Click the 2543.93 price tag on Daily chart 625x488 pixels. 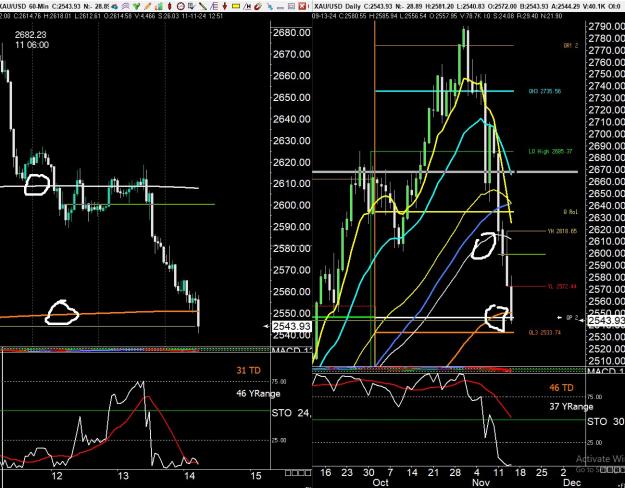point(606,321)
